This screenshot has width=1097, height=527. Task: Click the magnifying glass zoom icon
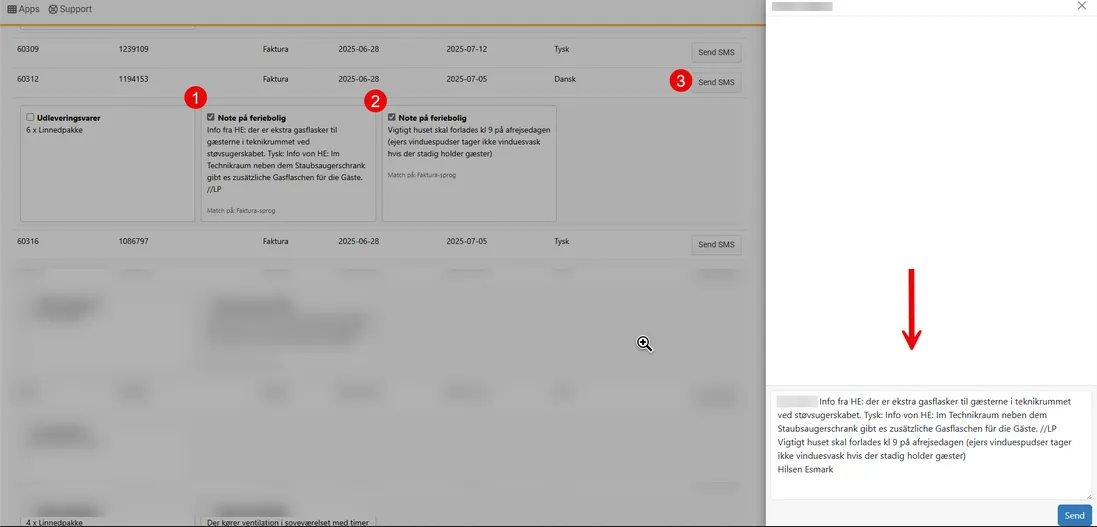(x=645, y=344)
